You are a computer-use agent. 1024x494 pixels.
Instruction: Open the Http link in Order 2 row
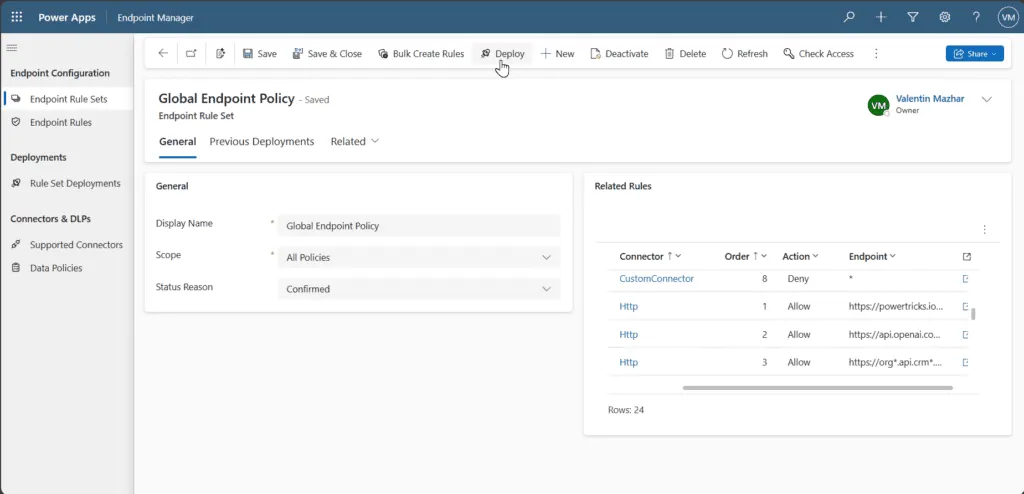tap(628, 335)
